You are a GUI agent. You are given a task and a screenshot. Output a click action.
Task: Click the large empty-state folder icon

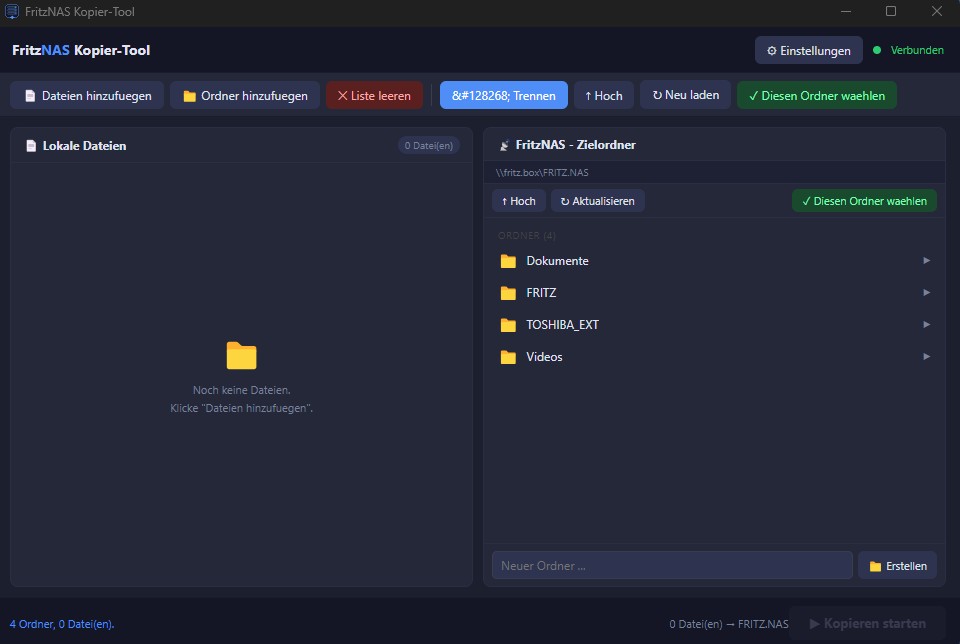(x=241, y=356)
